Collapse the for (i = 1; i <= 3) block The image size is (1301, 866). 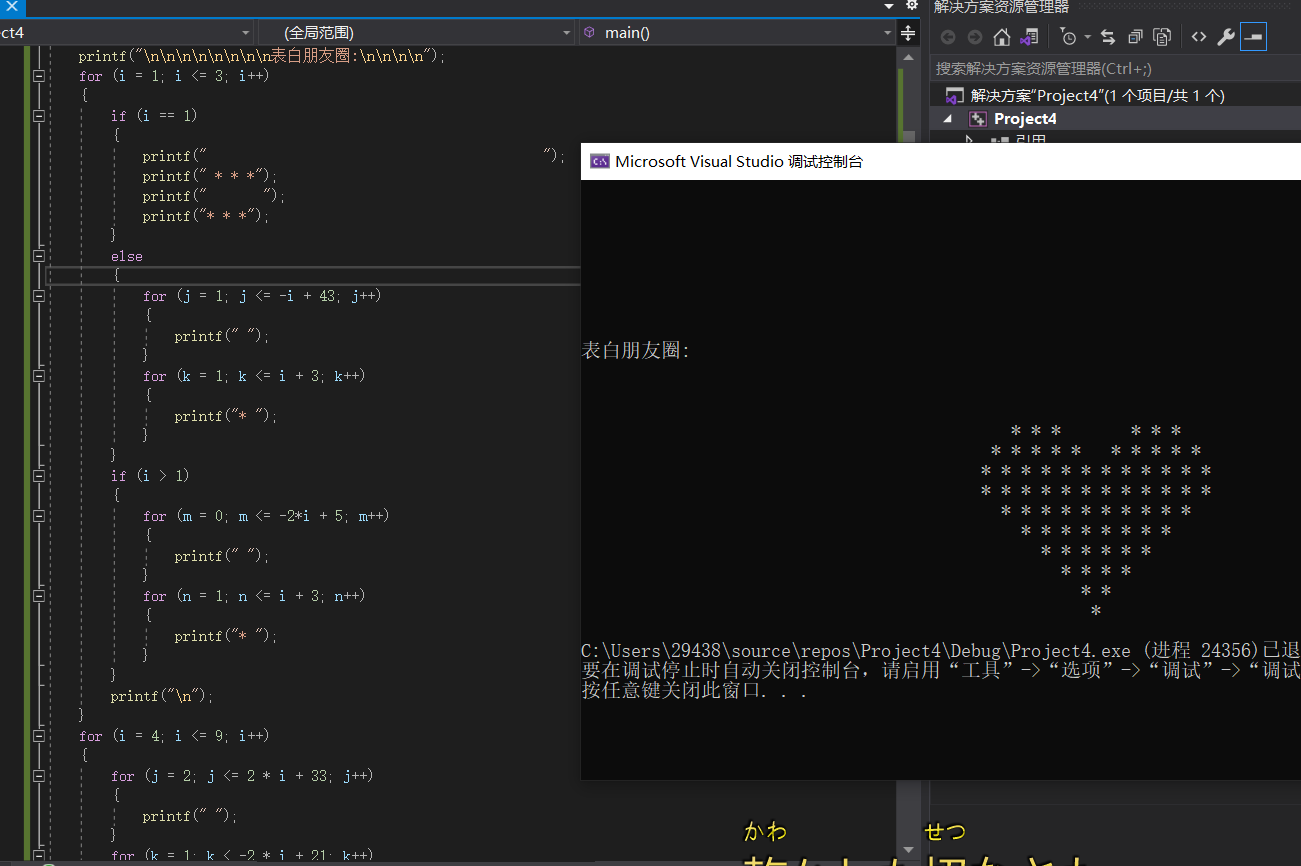click(x=39, y=76)
